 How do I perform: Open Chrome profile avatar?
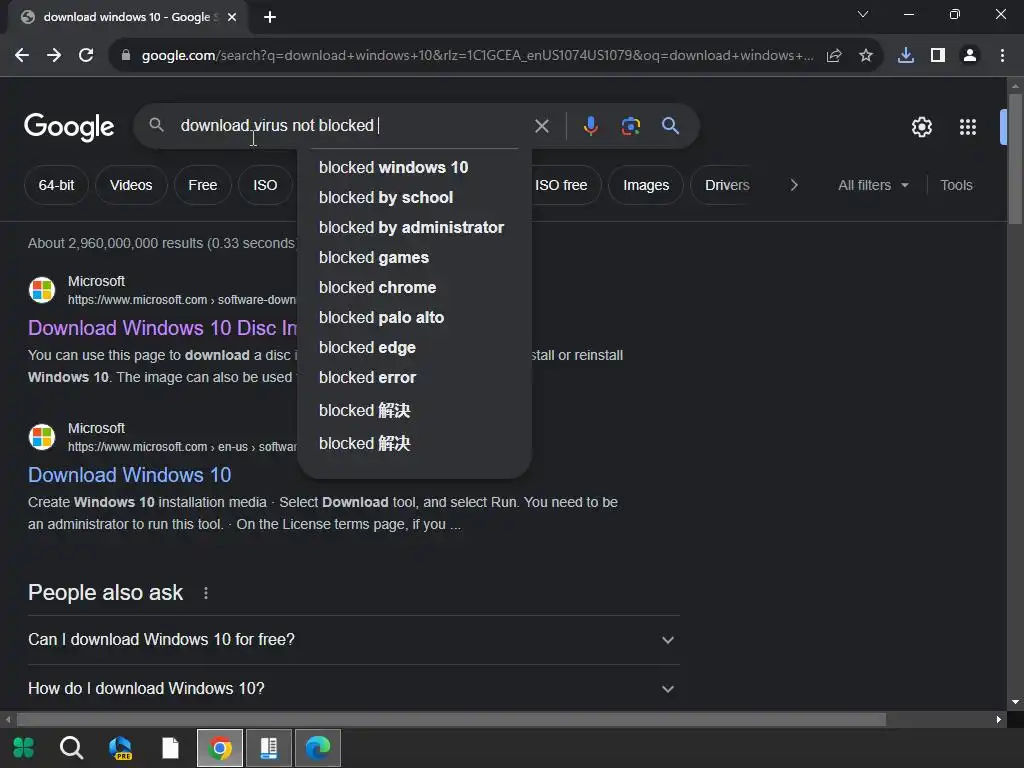[970, 56]
